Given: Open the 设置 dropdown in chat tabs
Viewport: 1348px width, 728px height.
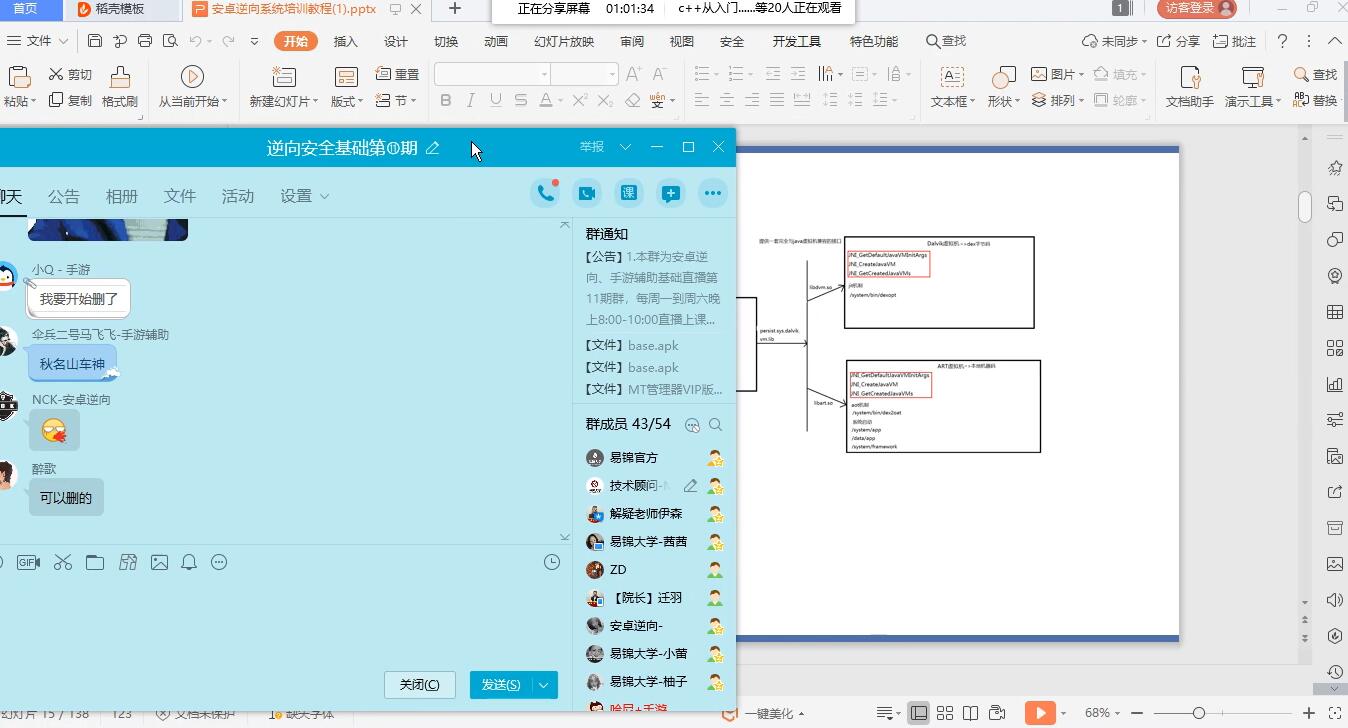Looking at the screenshot, I should click(305, 196).
